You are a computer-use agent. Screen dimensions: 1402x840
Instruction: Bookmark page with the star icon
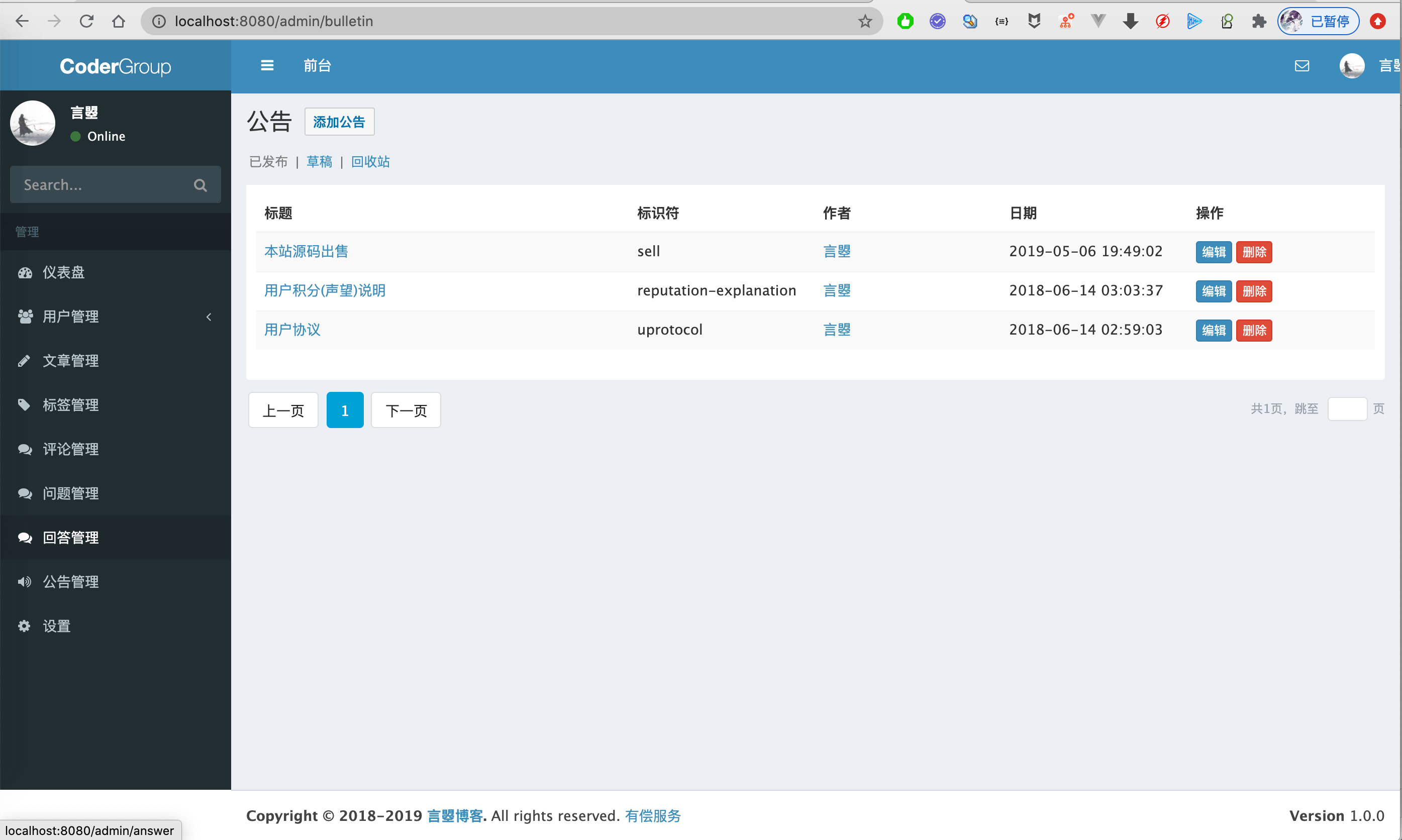(865, 22)
